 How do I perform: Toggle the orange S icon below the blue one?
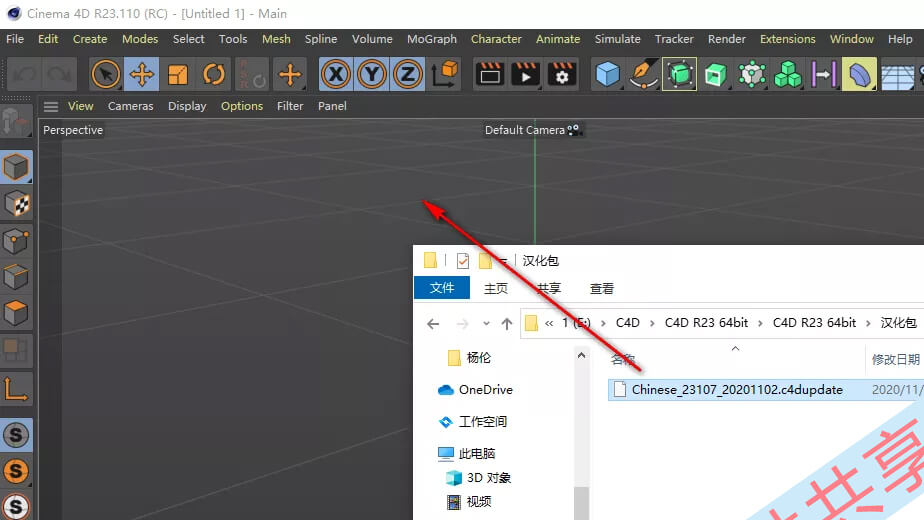coord(16,471)
